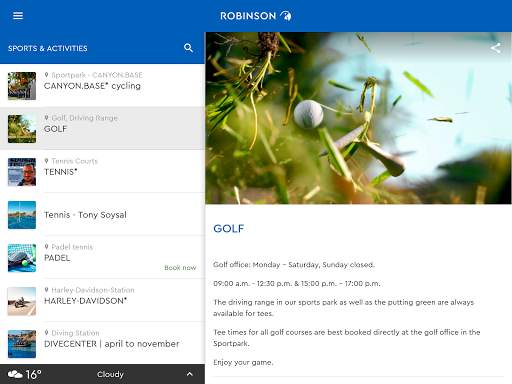
Task: Tap the dive center boat thumbnail
Action: pos(22,344)
